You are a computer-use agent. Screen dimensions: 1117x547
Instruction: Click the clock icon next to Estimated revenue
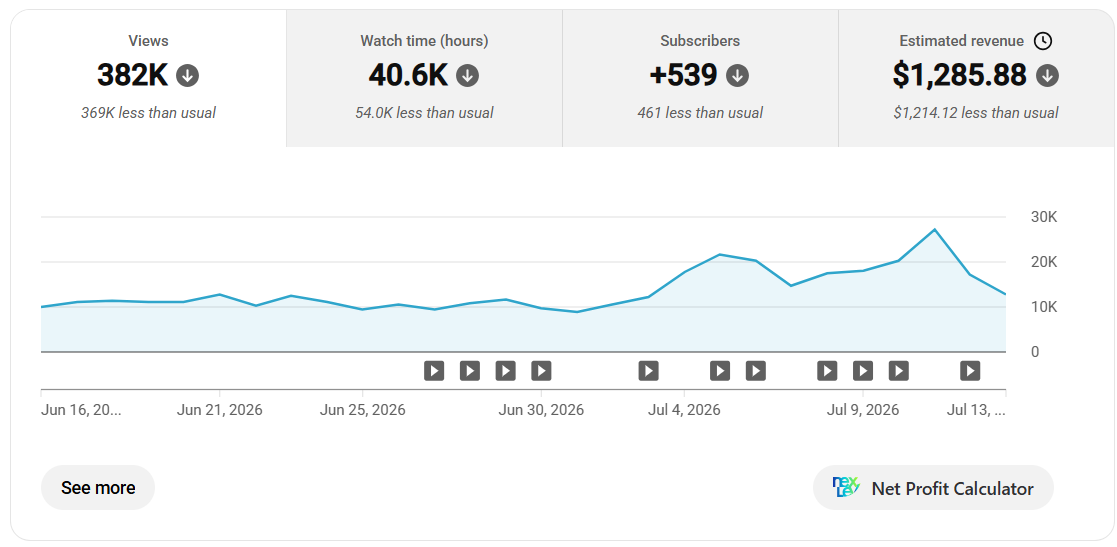click(1043, 41)
